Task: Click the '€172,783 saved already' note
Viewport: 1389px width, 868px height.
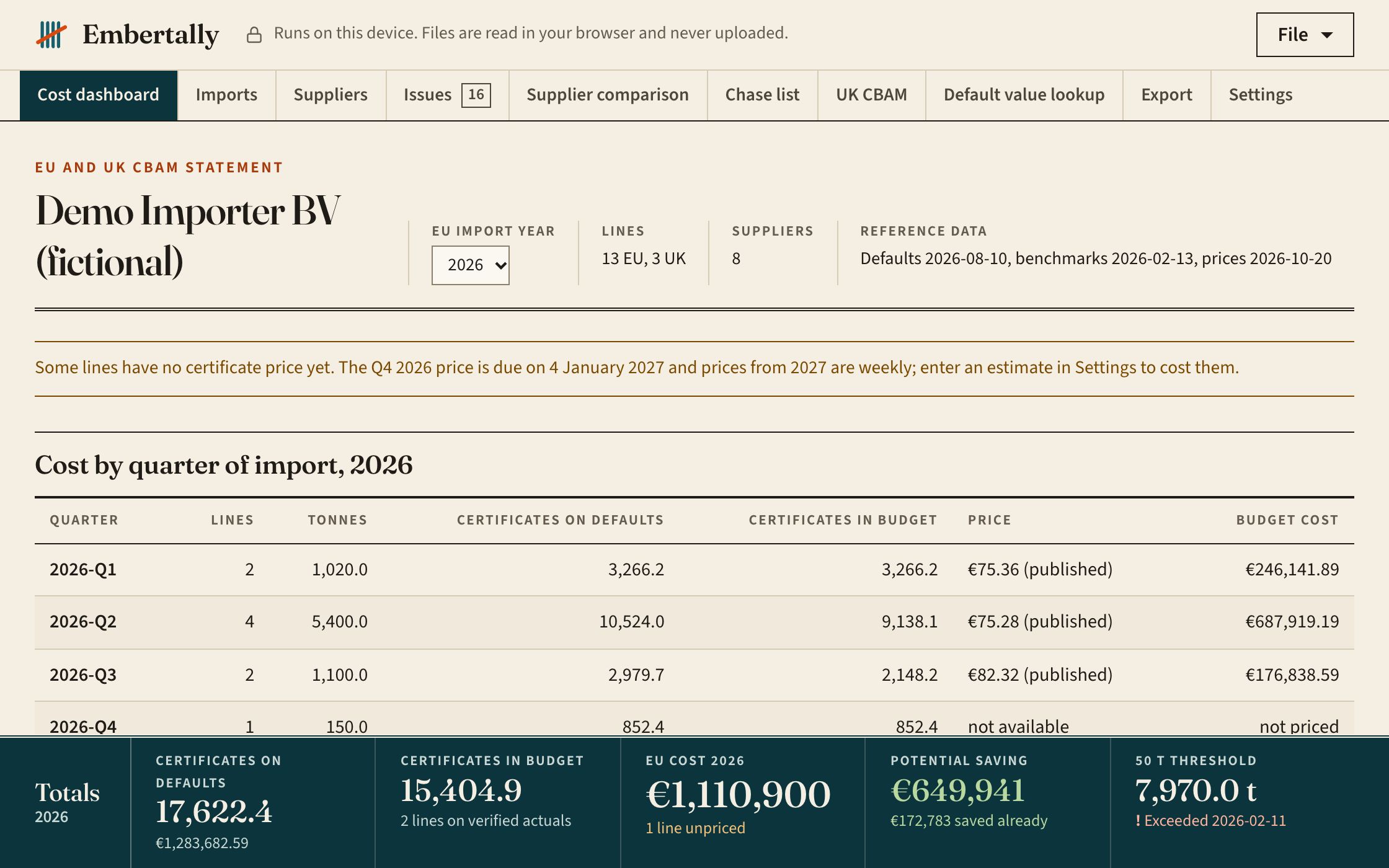Action: [x=969, y=821]
